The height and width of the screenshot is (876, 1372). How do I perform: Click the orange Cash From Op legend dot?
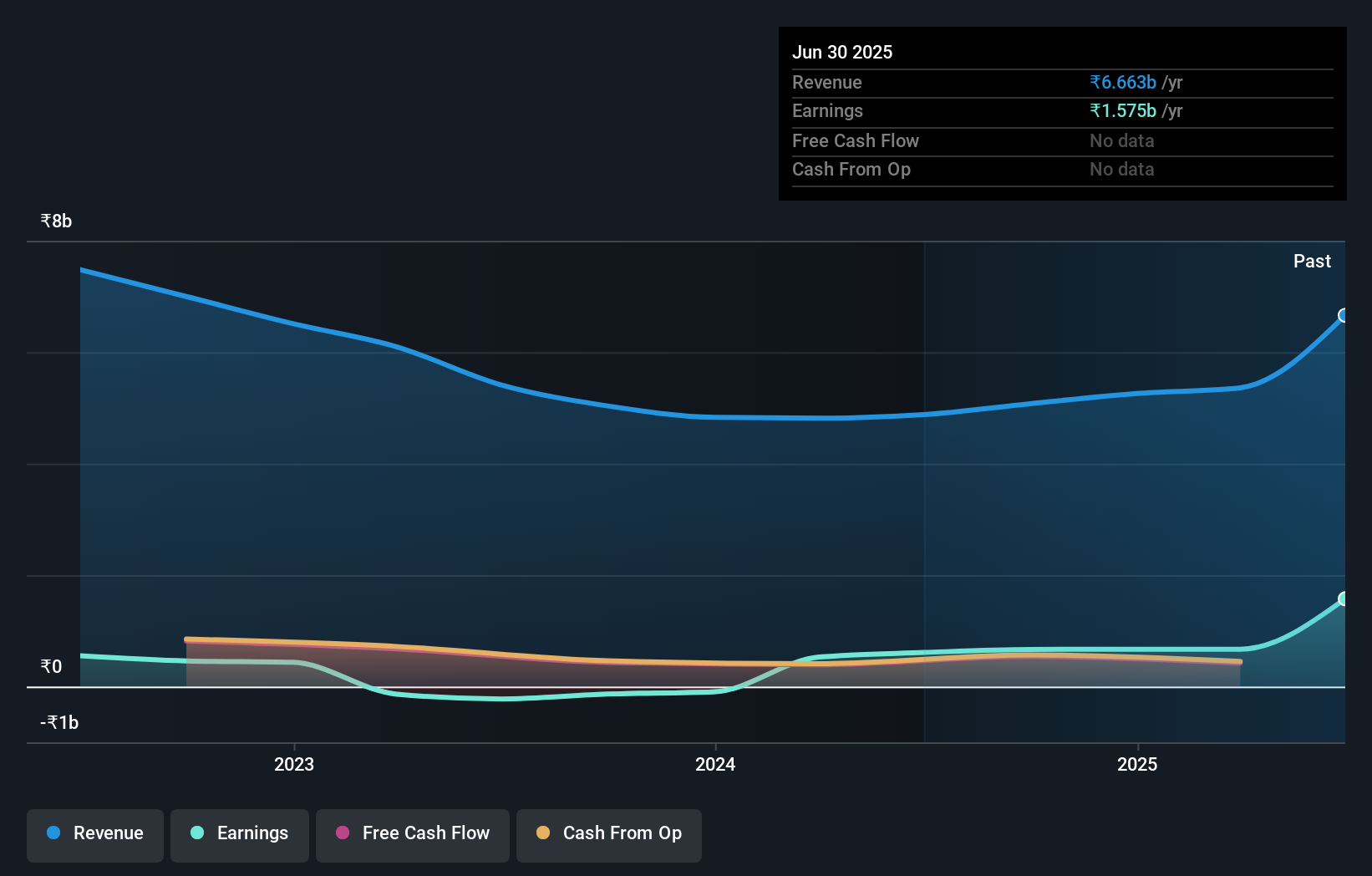[x=543, y=833]
